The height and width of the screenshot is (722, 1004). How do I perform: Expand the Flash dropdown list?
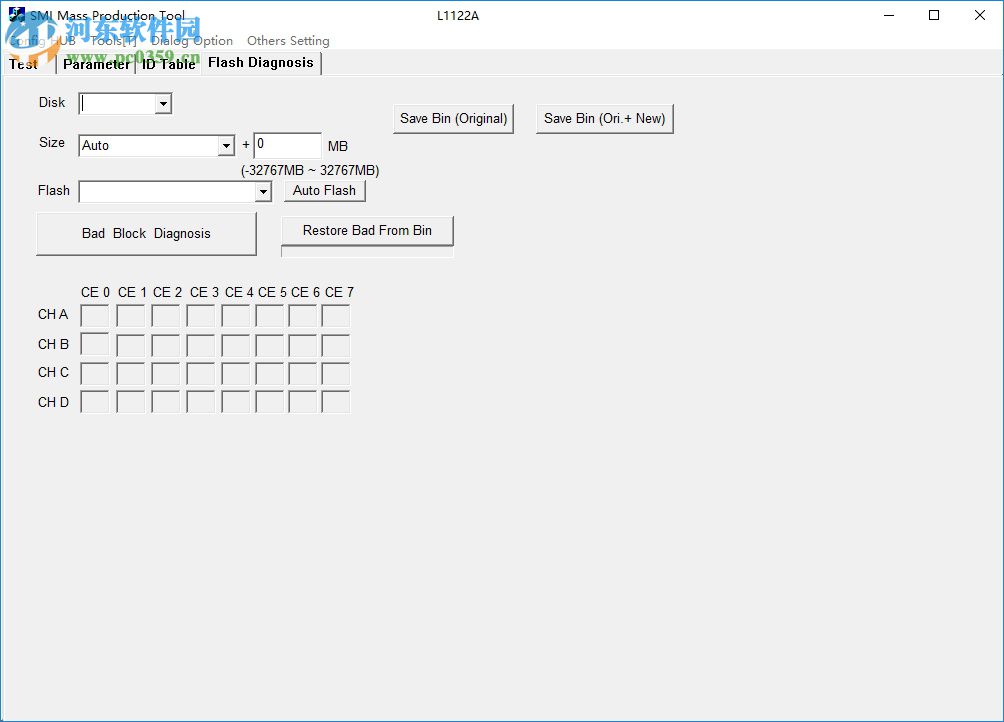pos(263,191)
